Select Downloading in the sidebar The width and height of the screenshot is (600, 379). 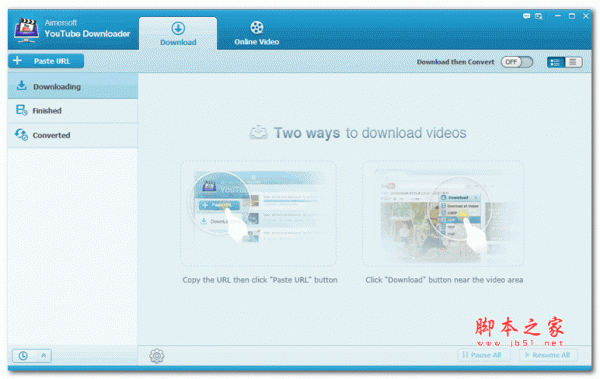[x=73, y=87]
